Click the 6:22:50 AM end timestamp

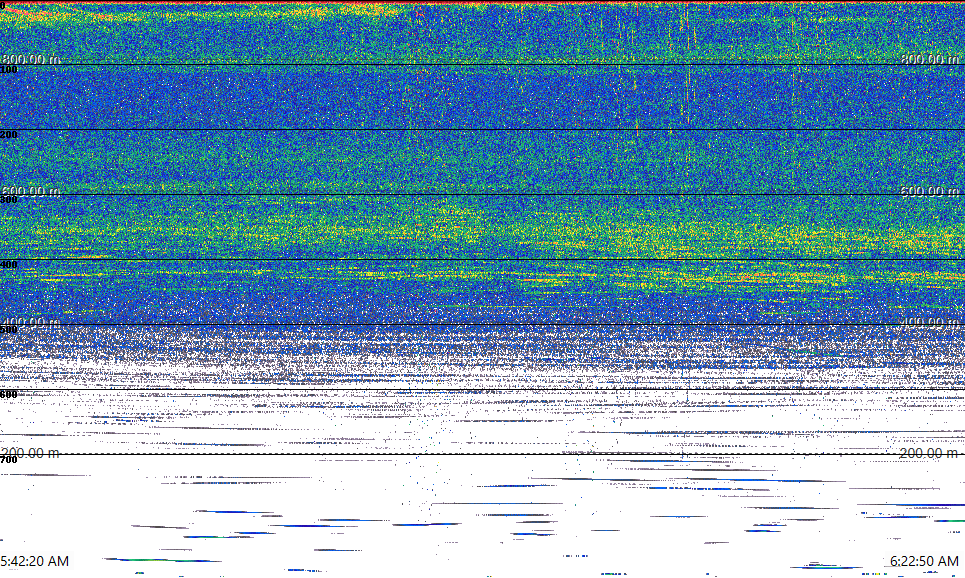coord(924,561)
